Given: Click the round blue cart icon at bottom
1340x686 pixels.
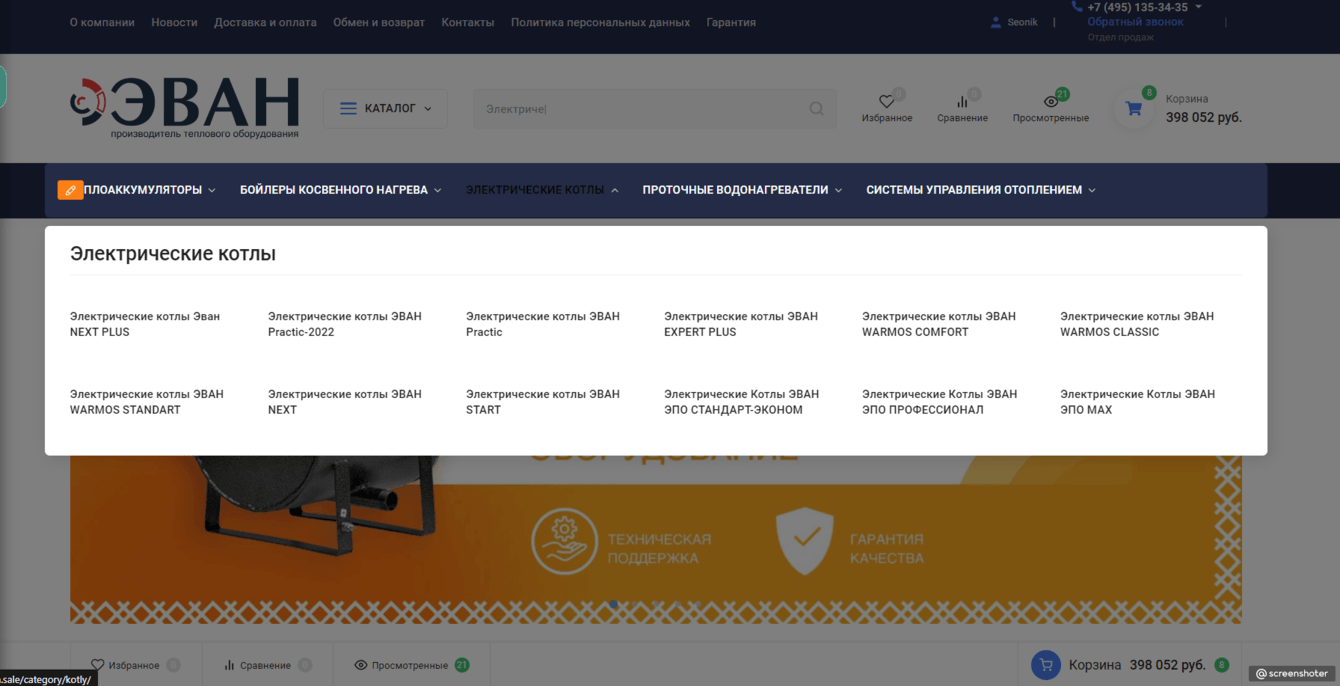Looking at the screenshot, I should point(1046,665).
